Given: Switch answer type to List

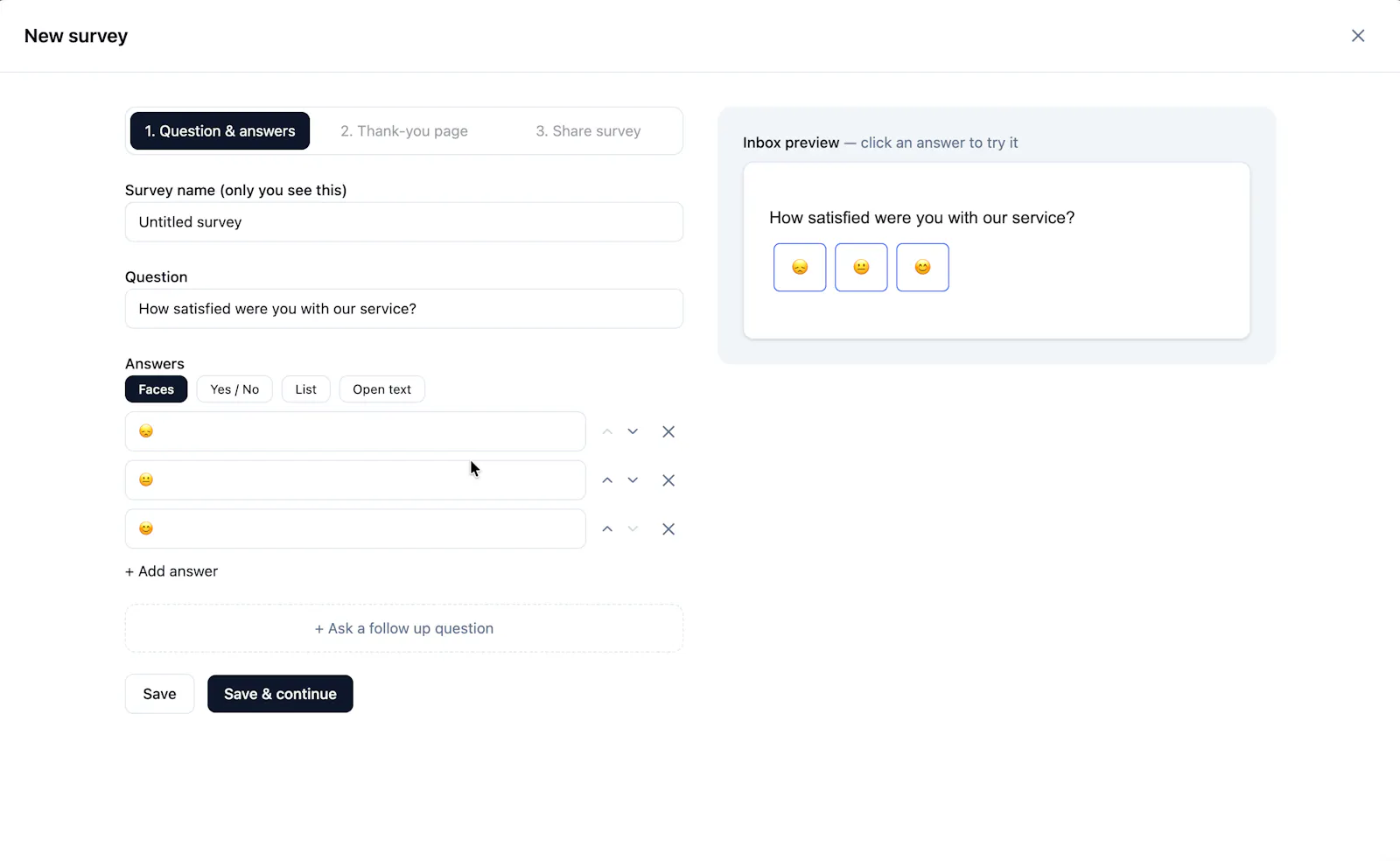Looking at the screenshot, I should tap(306, 389).
